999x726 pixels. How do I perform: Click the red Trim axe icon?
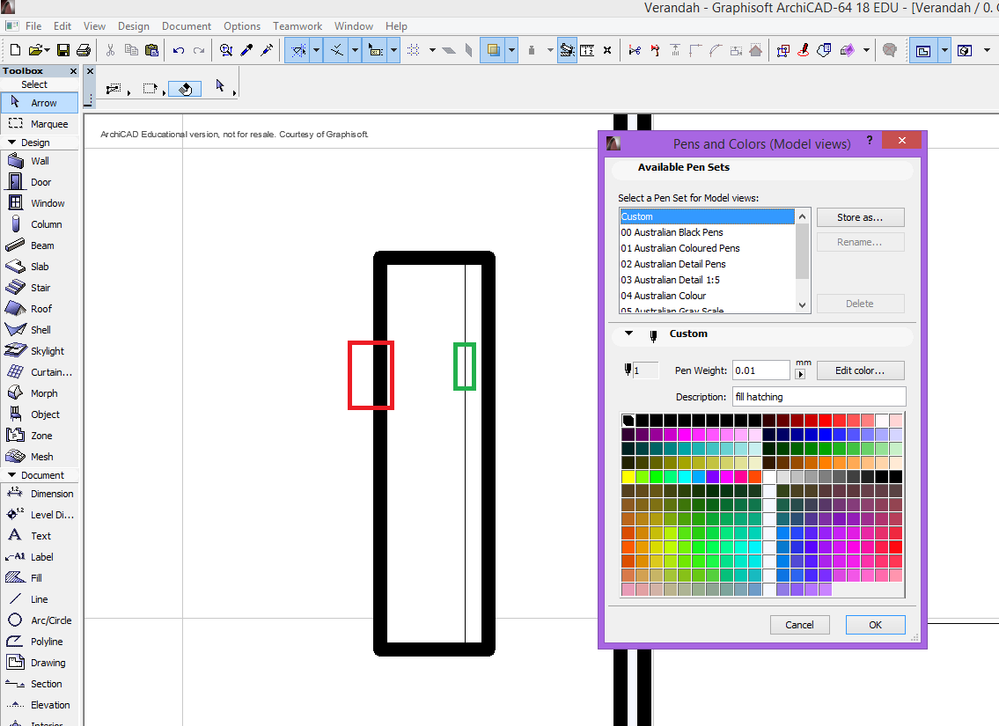pyautogui.click(x=655, y=50)
